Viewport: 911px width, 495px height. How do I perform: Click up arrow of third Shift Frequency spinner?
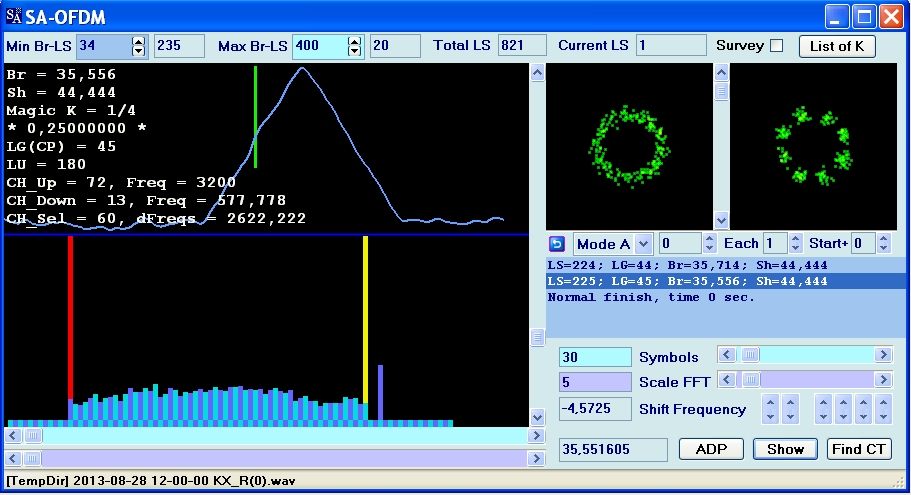click(x=823, y=402)
